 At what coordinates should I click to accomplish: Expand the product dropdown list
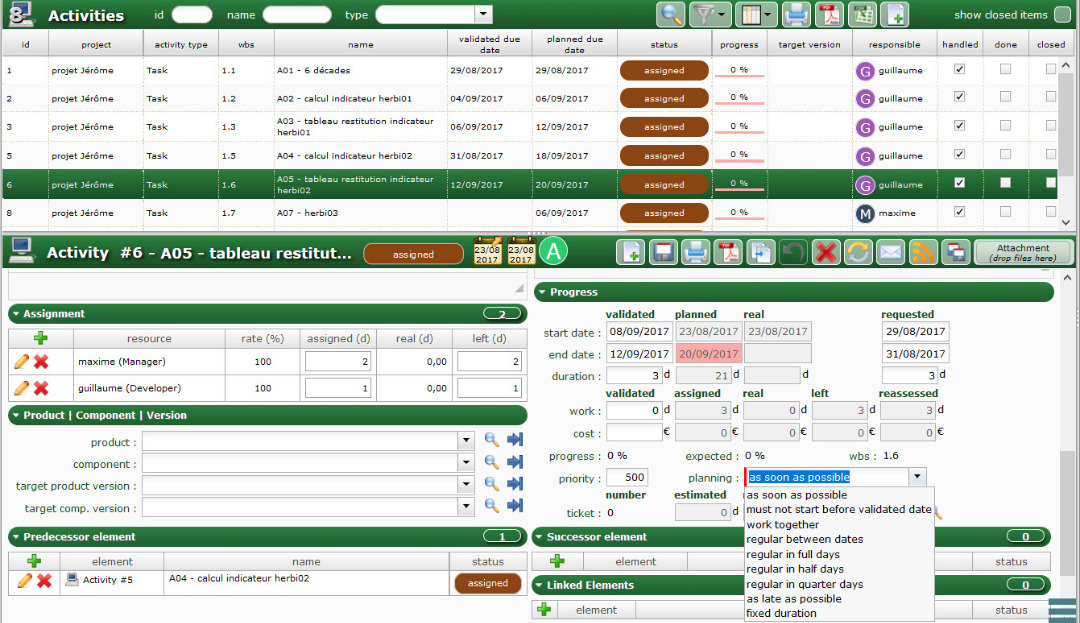pos(465,441)
